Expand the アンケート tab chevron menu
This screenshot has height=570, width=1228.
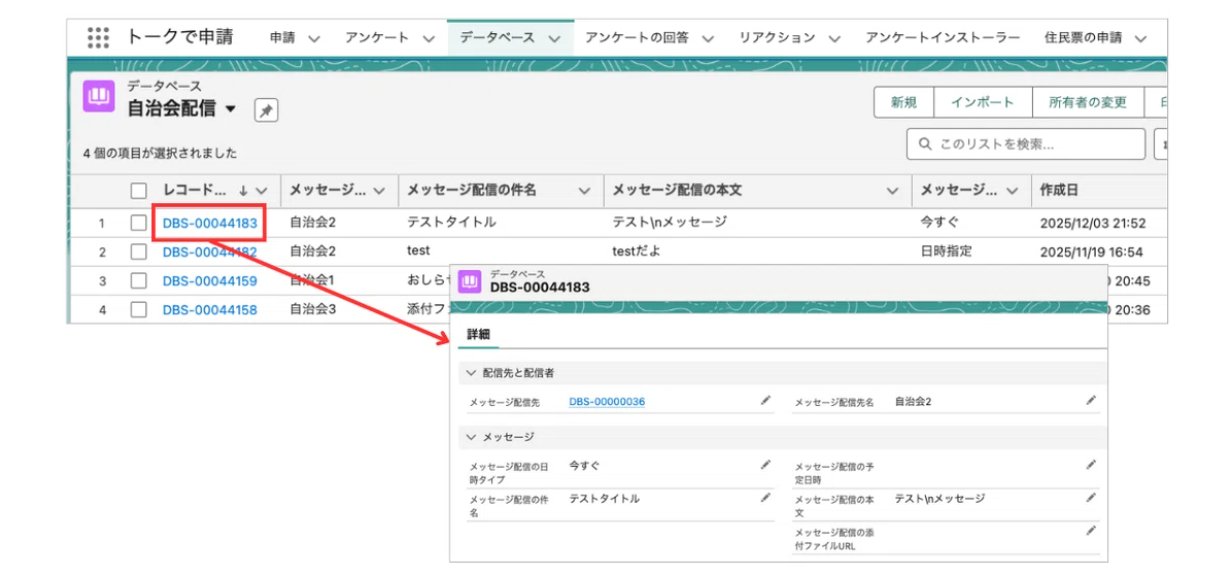(x=428, y=38)
